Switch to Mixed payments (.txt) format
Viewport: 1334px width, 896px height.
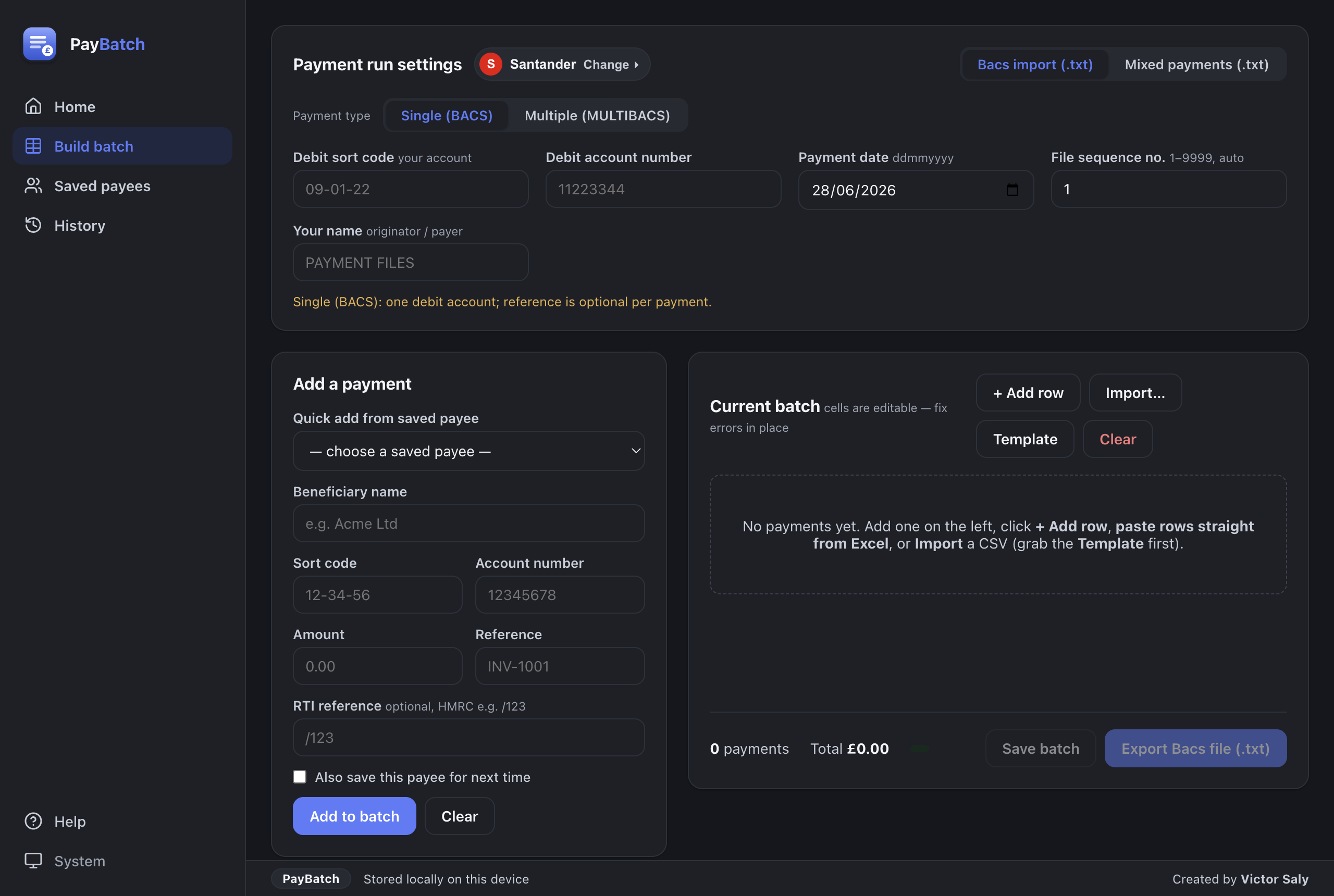[1197, 64]
